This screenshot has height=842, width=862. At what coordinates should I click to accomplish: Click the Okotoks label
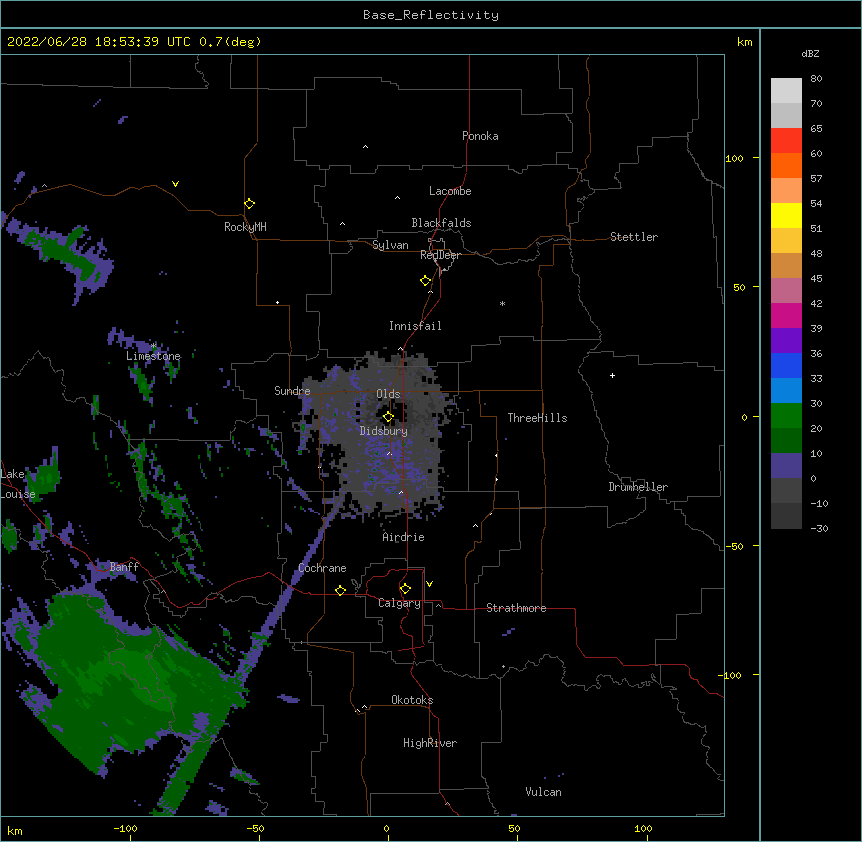412,700
